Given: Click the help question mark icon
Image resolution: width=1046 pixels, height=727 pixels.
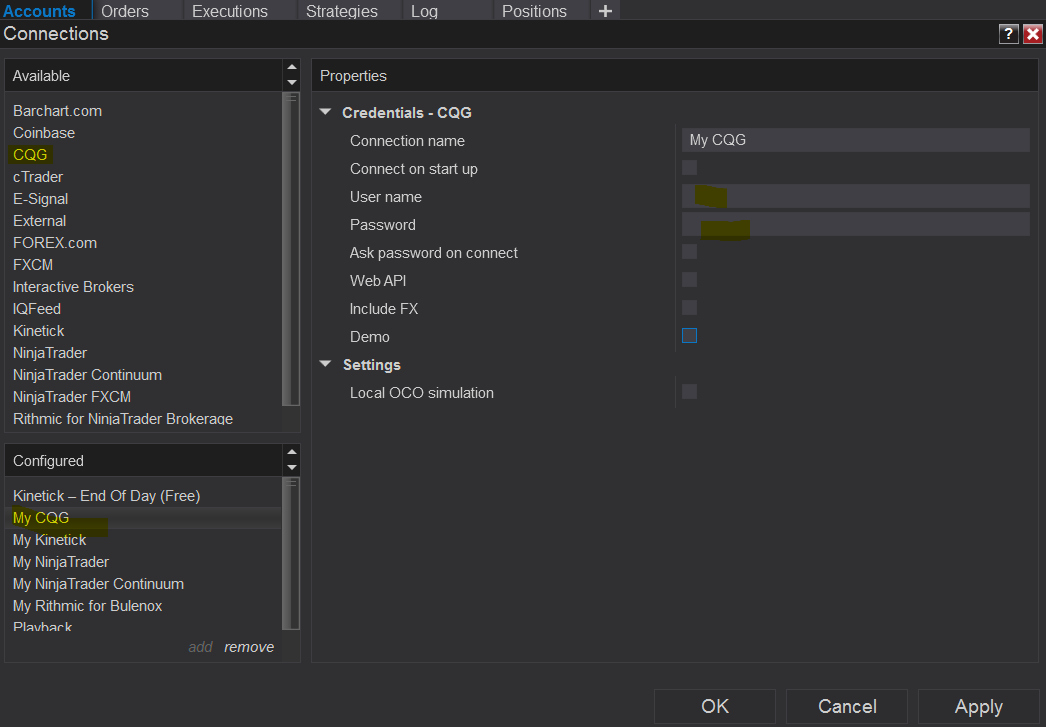Looking at the screenshot, I should (1008, 34).
